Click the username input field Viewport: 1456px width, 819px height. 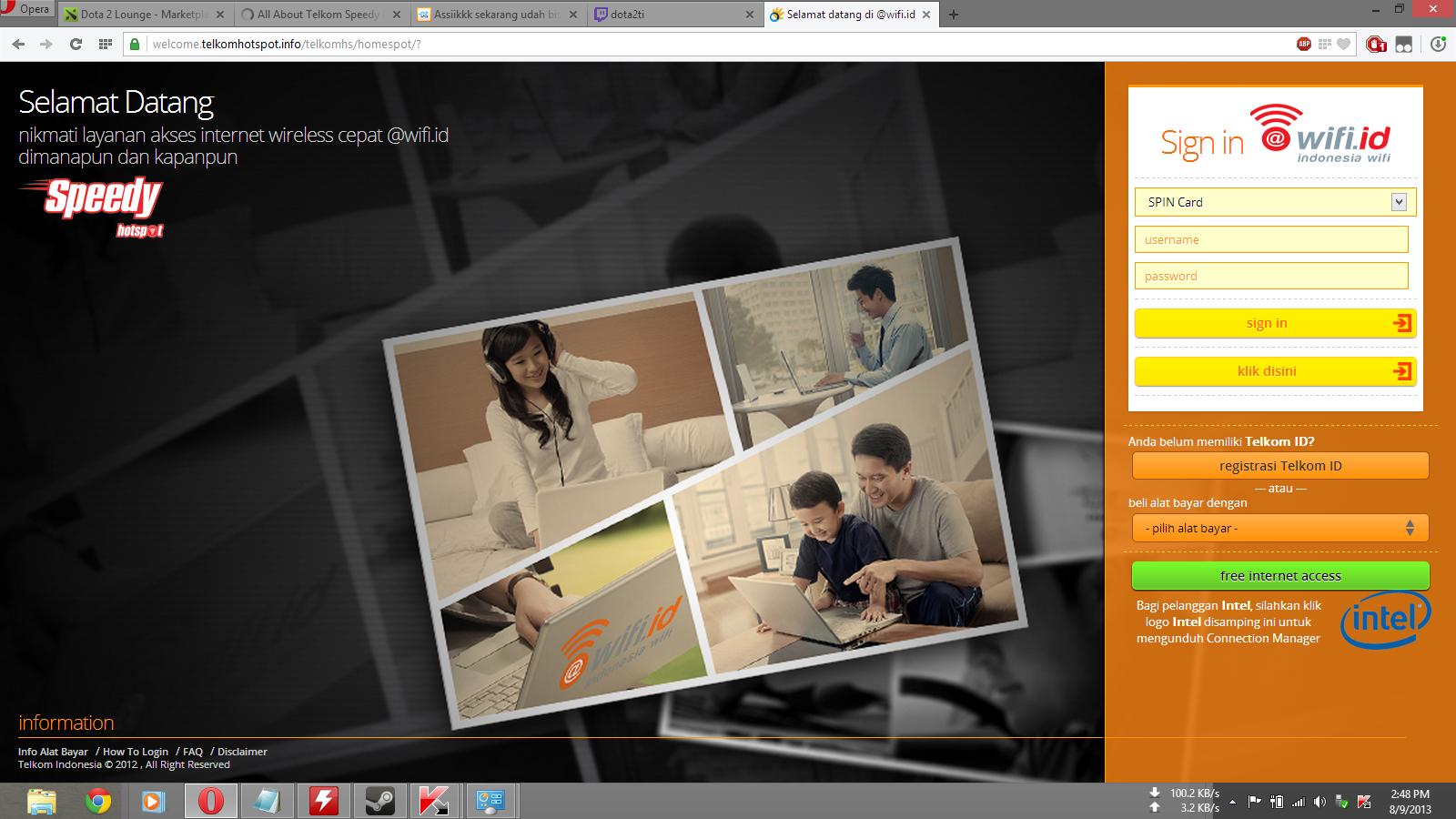(x=1271, y=239)
